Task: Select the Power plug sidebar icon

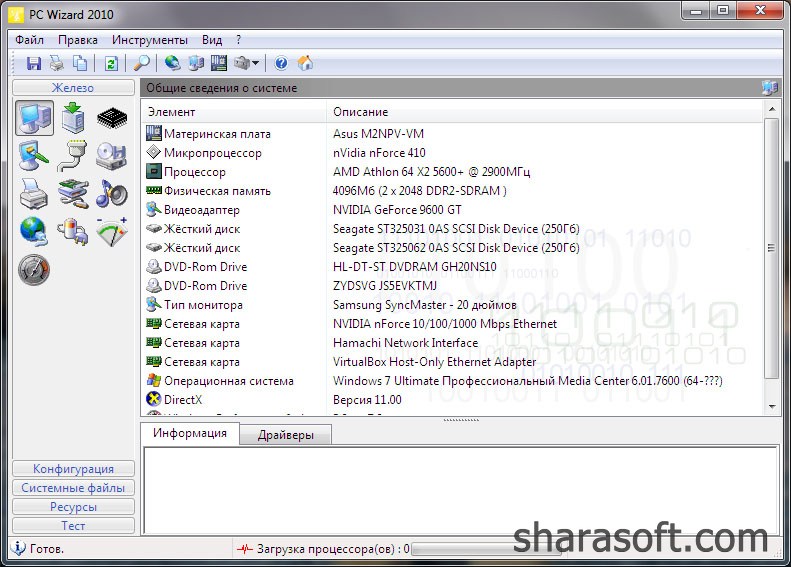Action: pos(73,232)
